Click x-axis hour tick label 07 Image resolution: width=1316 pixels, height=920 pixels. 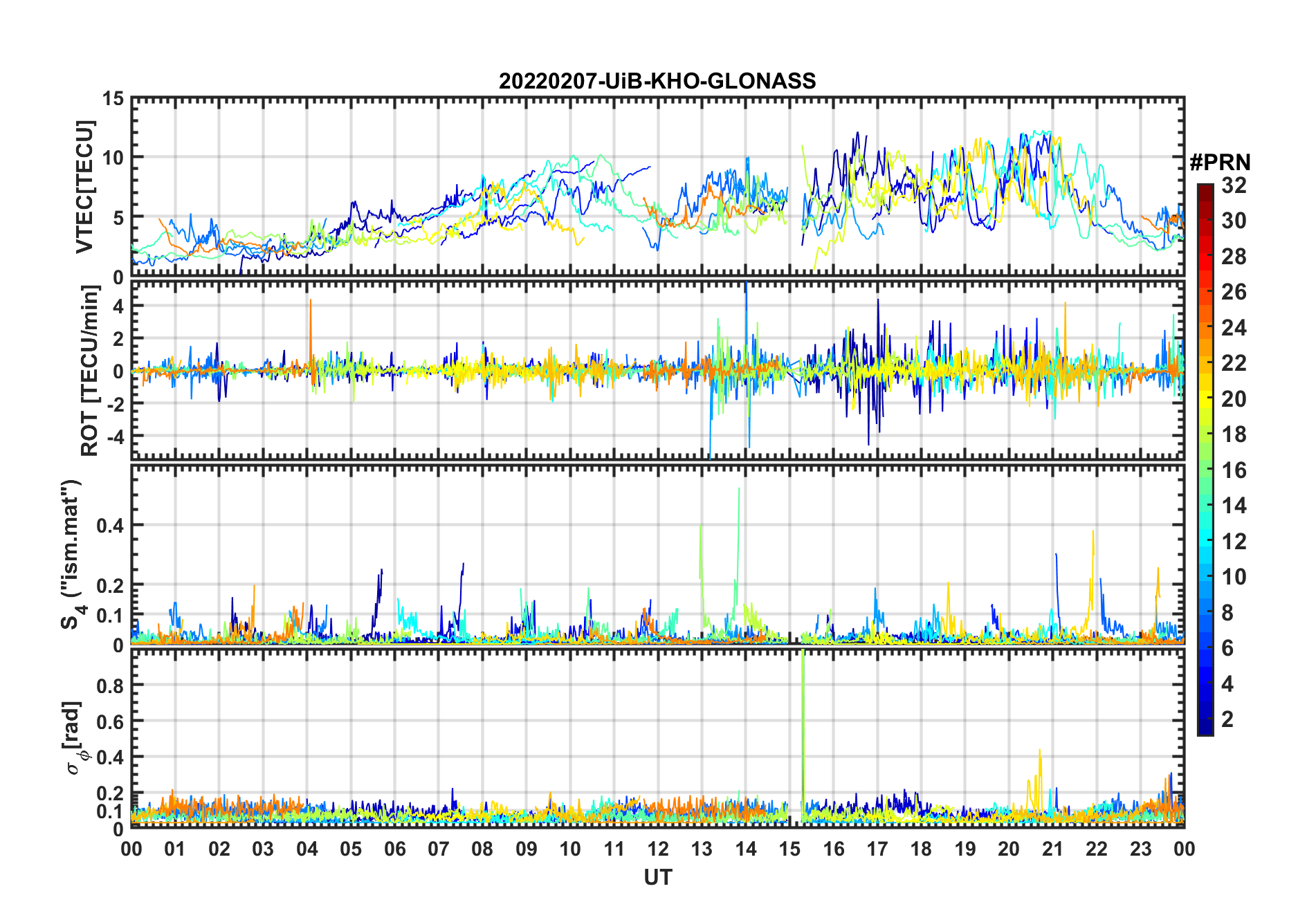[x=439, y=849]
